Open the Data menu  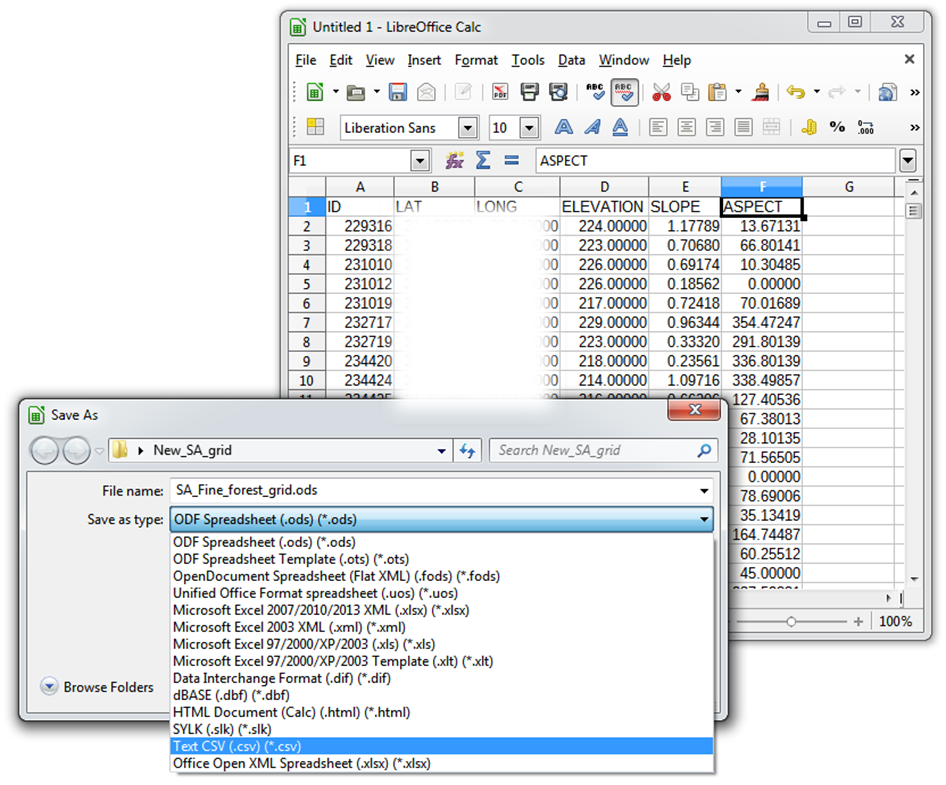click(571, 60)
